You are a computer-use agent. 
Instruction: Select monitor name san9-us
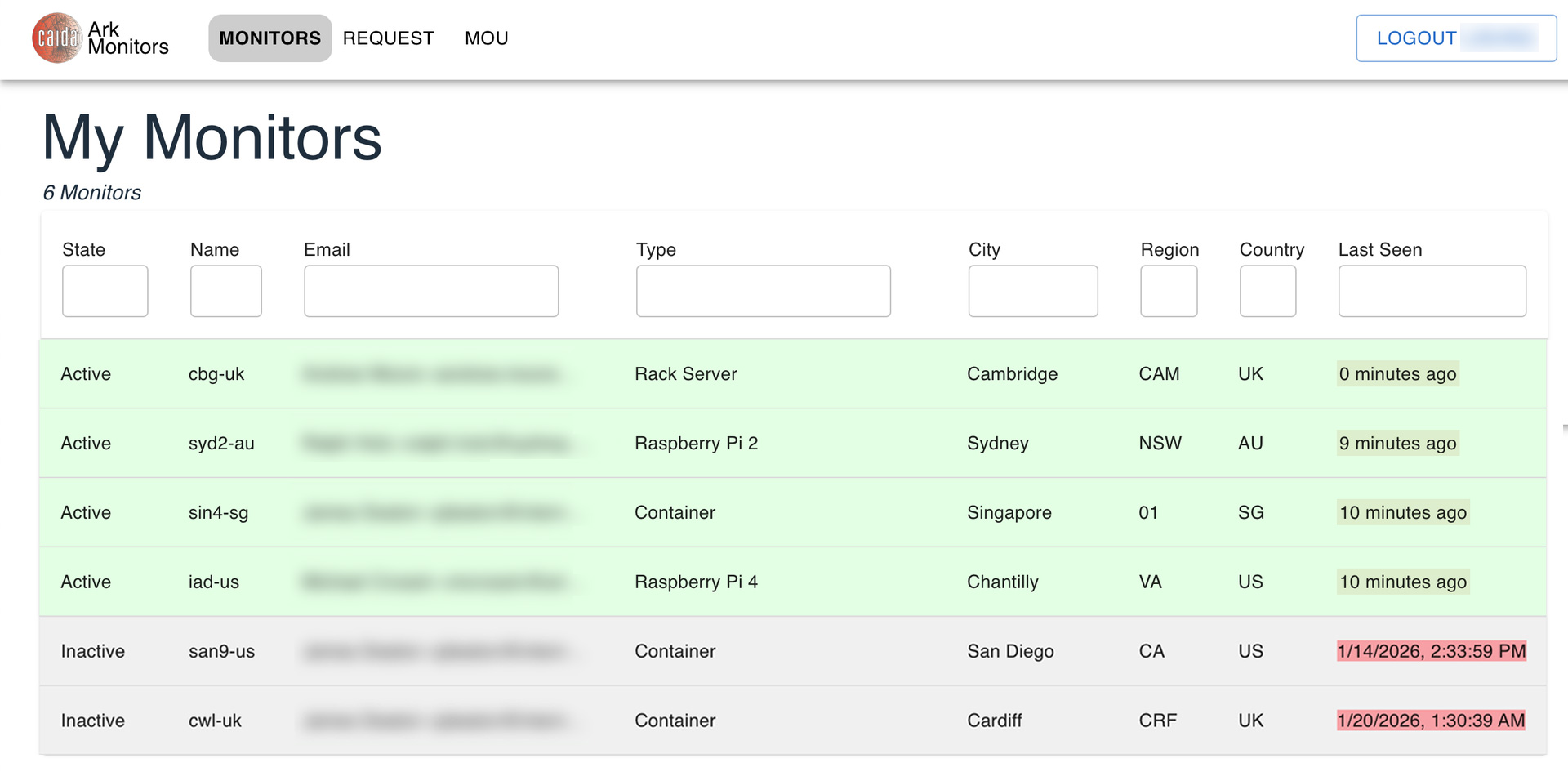221,652
